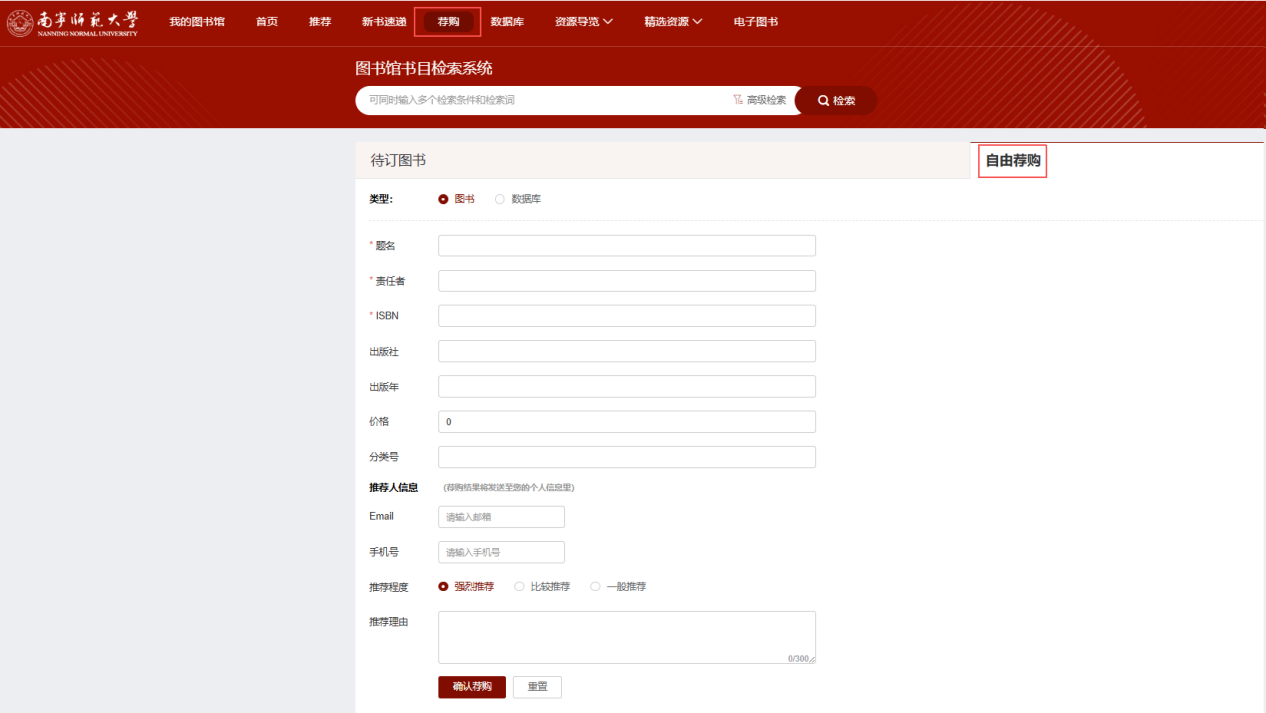The height and width of the screenshot is (713, 1266).
Task: Click the Email input box
Action: point(500,516)
